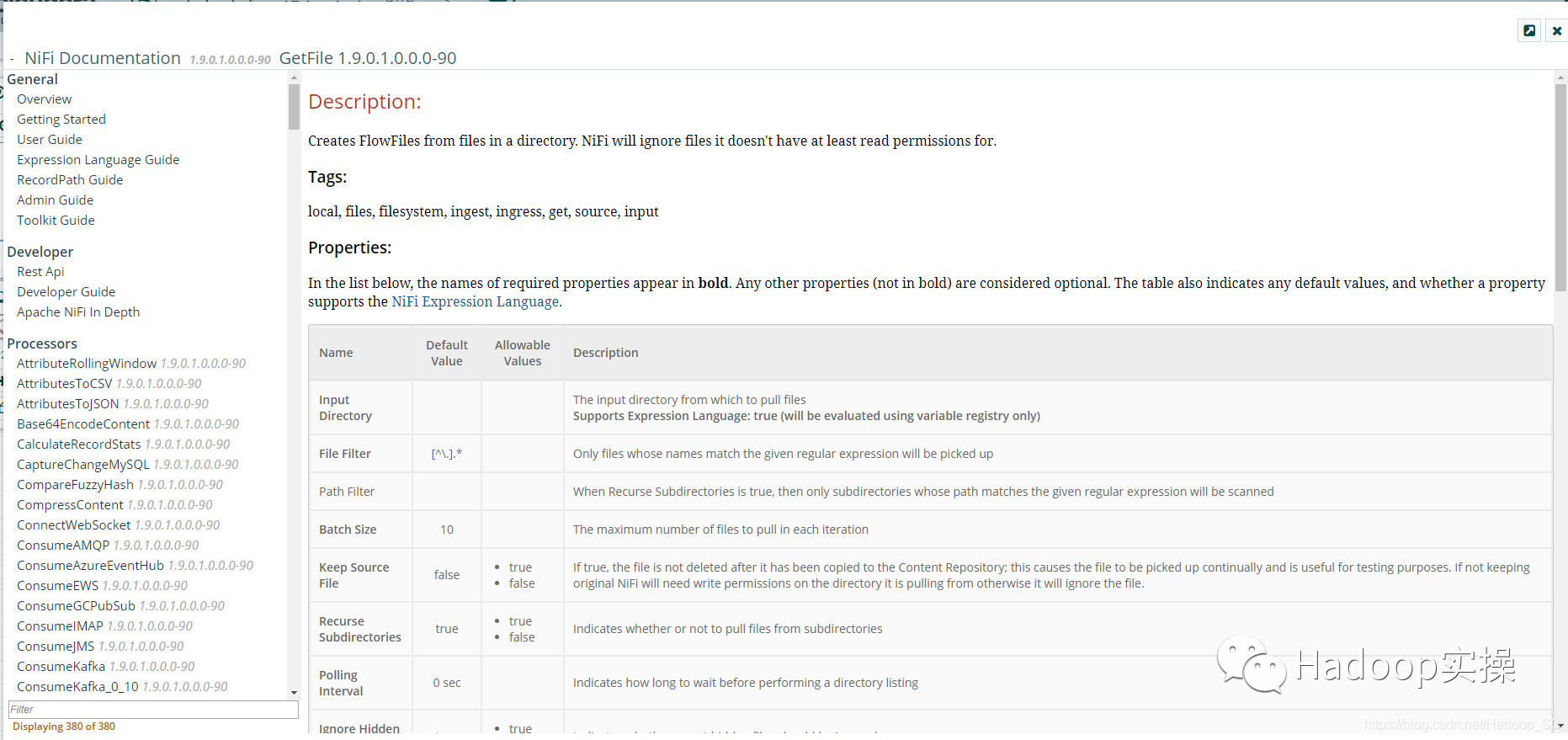Click the main content scrollbar up arrow

[x=1561, y=77]
